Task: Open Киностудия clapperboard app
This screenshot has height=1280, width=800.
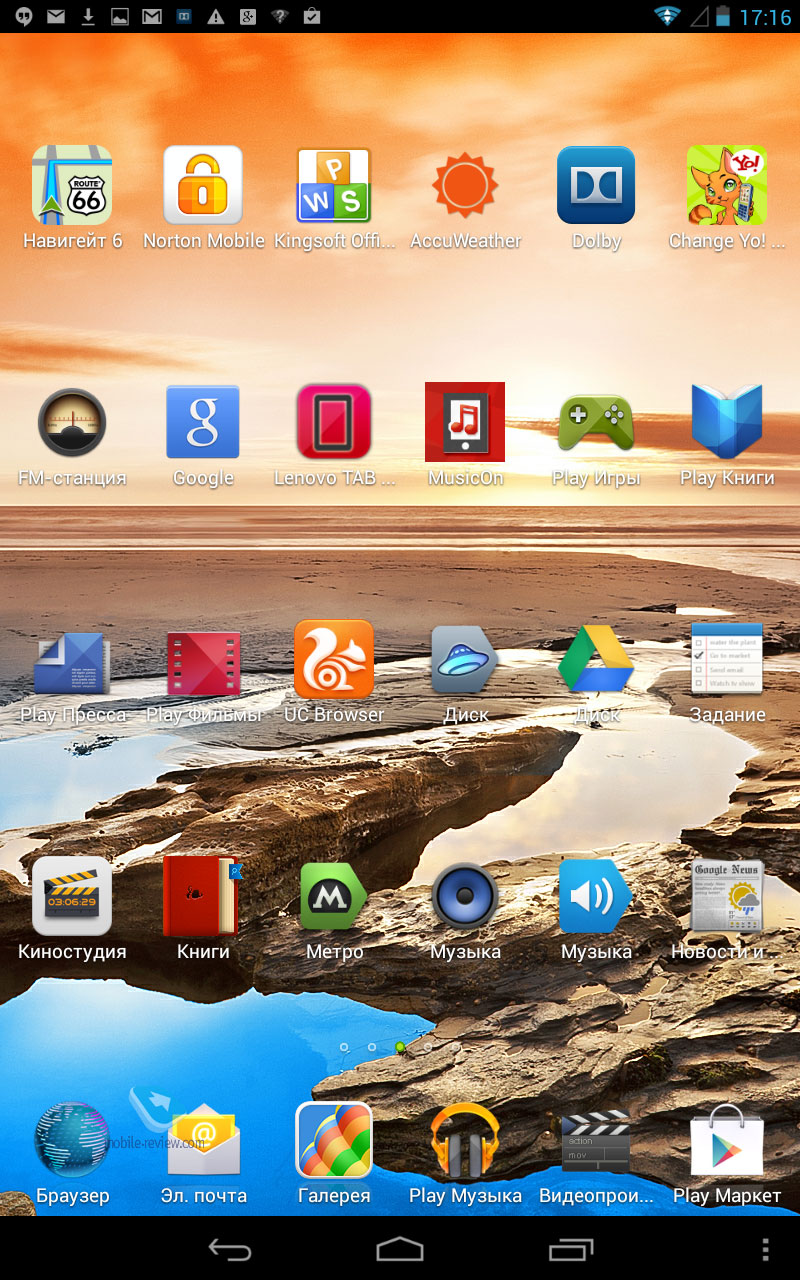Action: tap(72, 896)
